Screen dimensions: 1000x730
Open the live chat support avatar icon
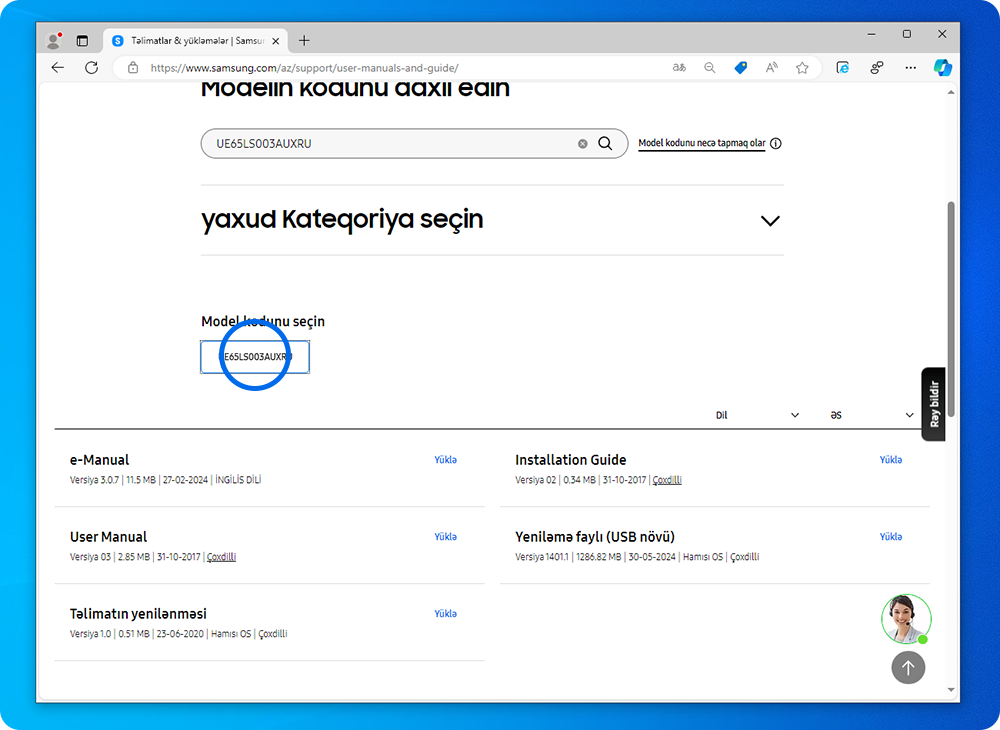(x=906, y=619)
